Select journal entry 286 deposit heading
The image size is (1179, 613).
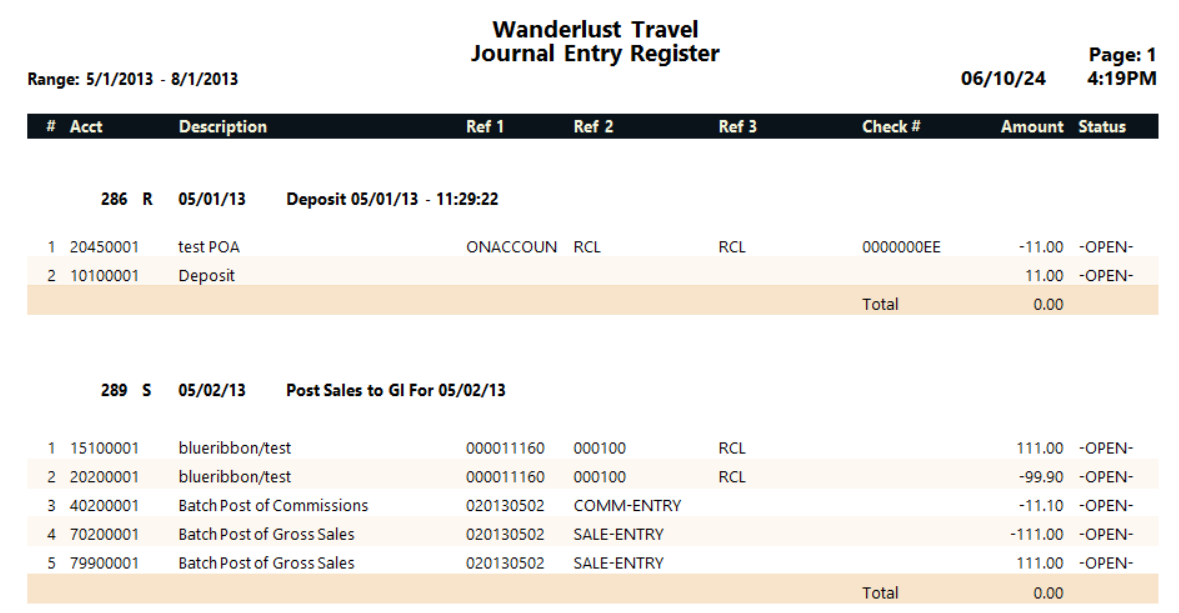pos(299,199)
